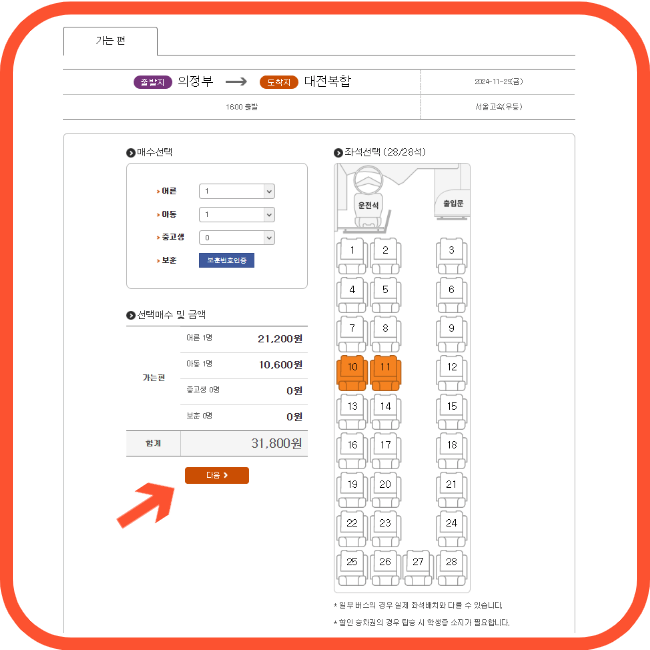Open the 중고생 (student) count dropdown

237,238
